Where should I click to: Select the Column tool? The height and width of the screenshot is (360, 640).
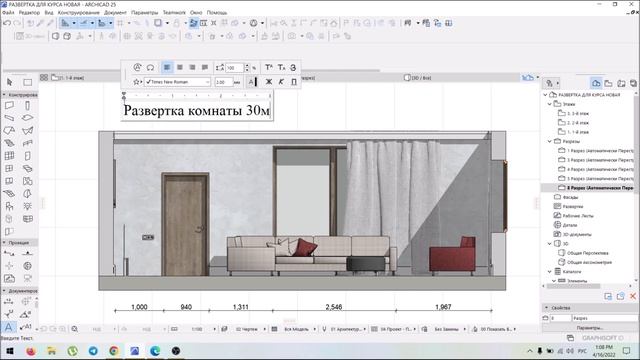27,105
